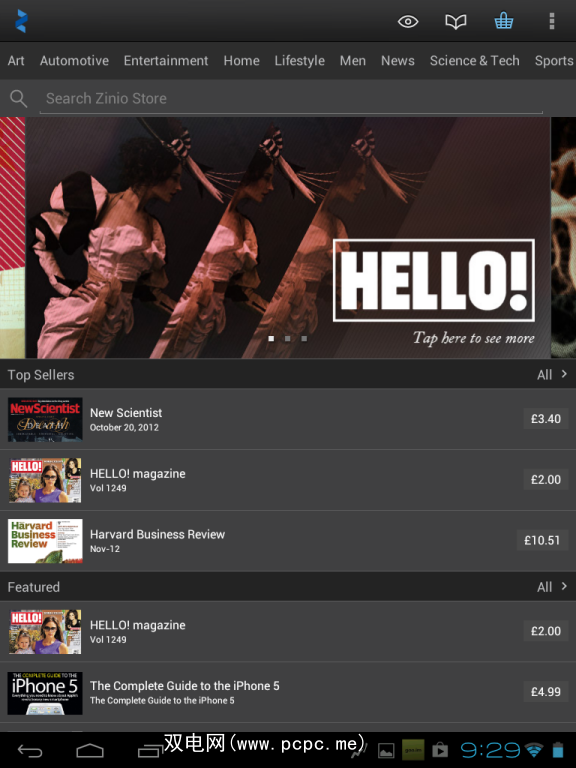Open the recent apps icon
The image size is (576, 768).
(x=150, y=750)
